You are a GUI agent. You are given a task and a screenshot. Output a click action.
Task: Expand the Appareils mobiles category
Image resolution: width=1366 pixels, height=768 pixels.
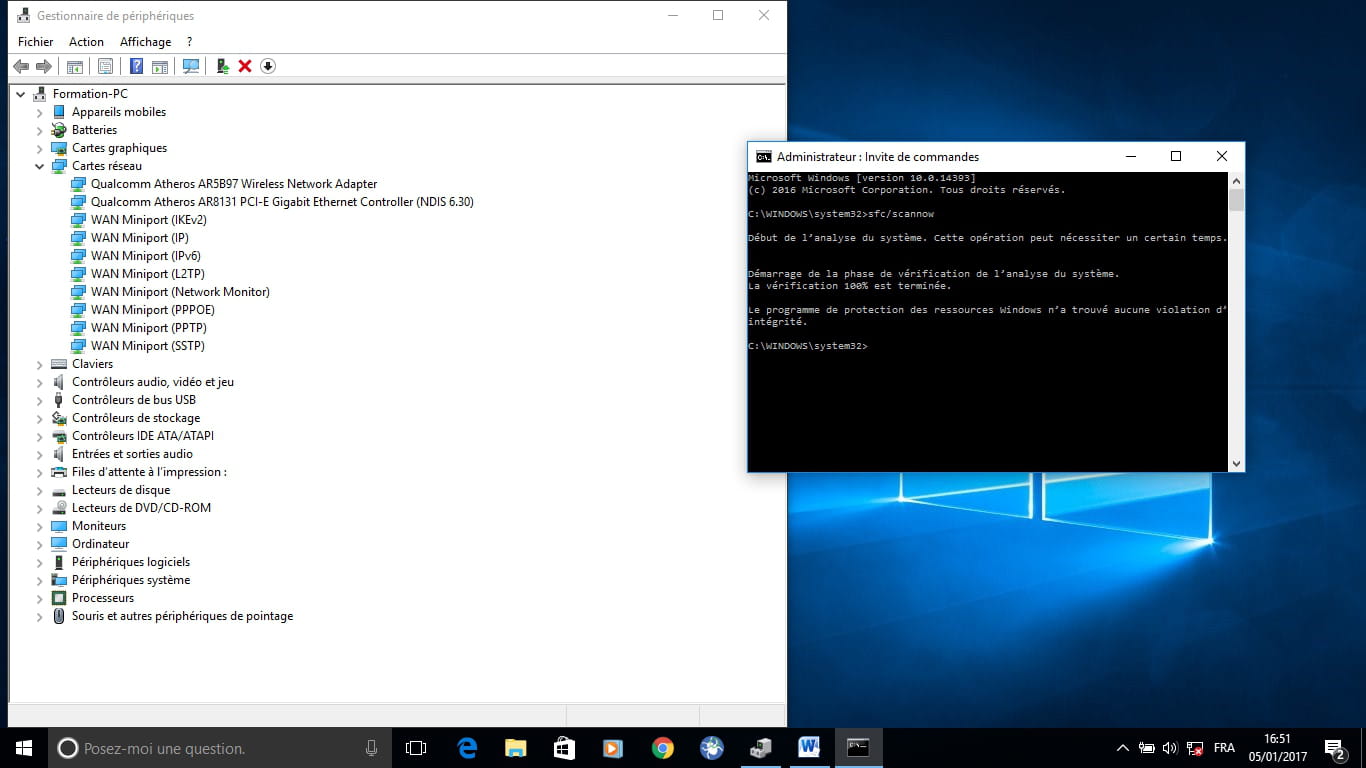[40, 112]
